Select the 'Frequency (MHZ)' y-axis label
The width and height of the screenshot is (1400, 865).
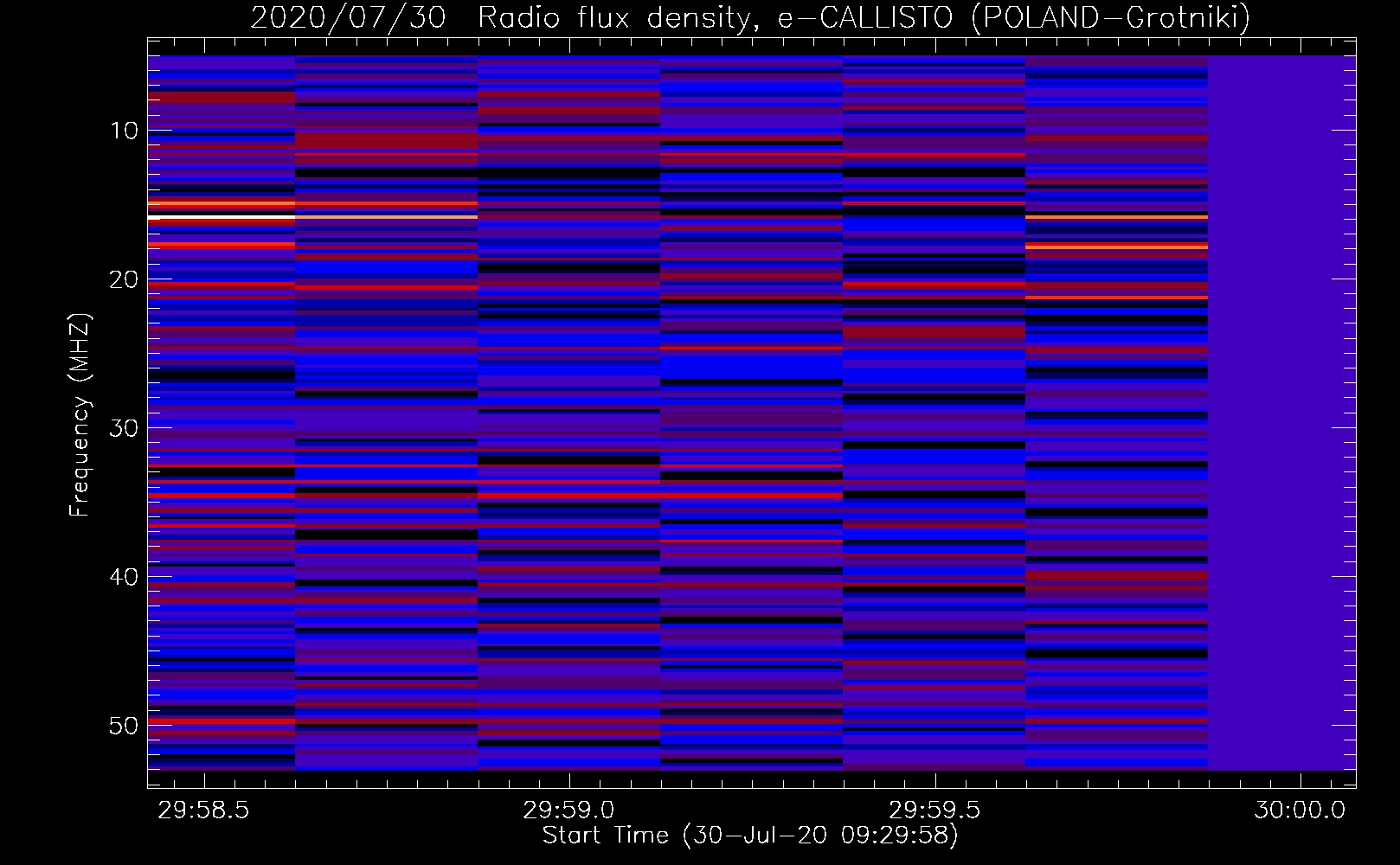pos(80,415)
